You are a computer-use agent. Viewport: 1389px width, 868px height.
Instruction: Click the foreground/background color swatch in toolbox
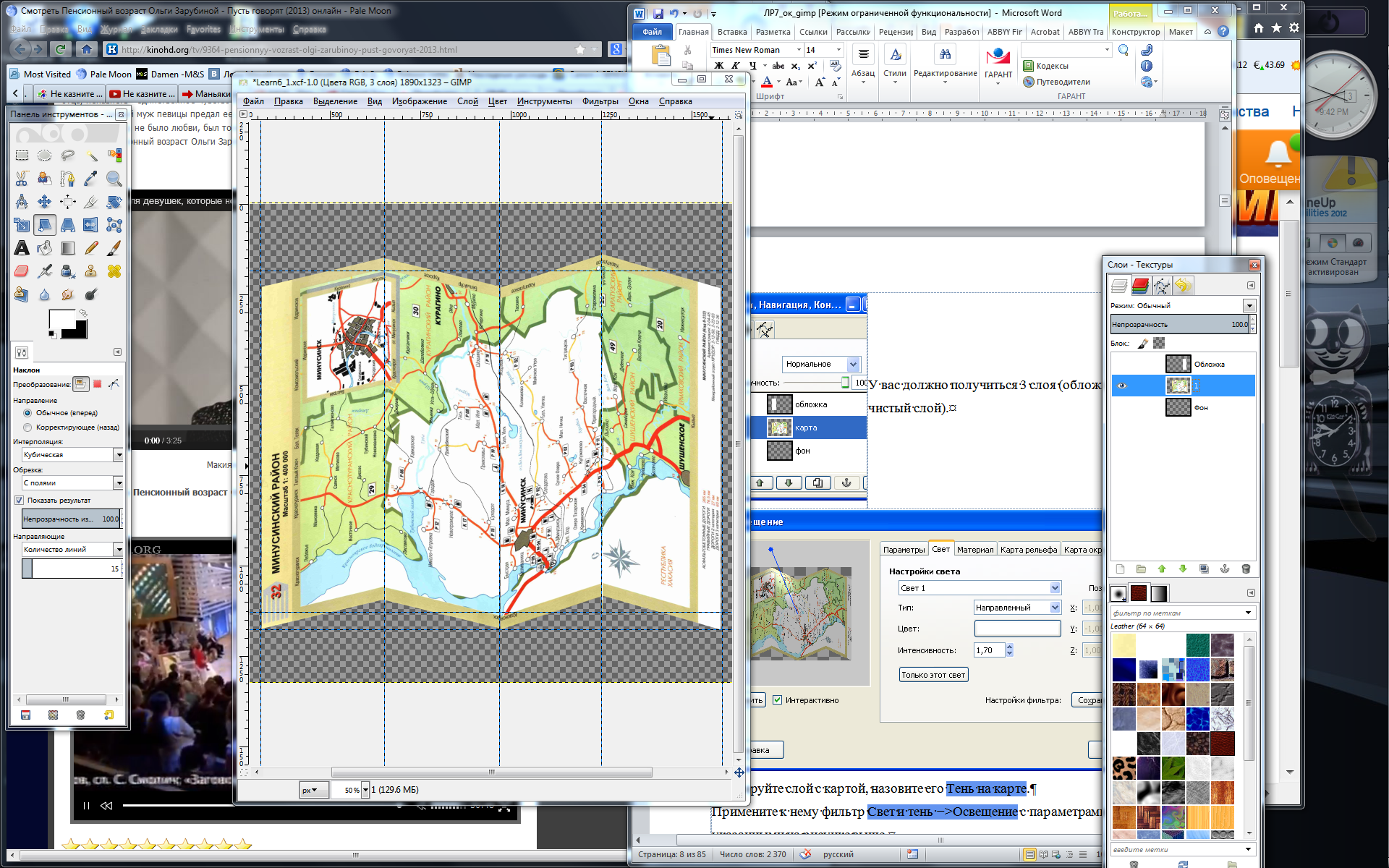point(68,324)
